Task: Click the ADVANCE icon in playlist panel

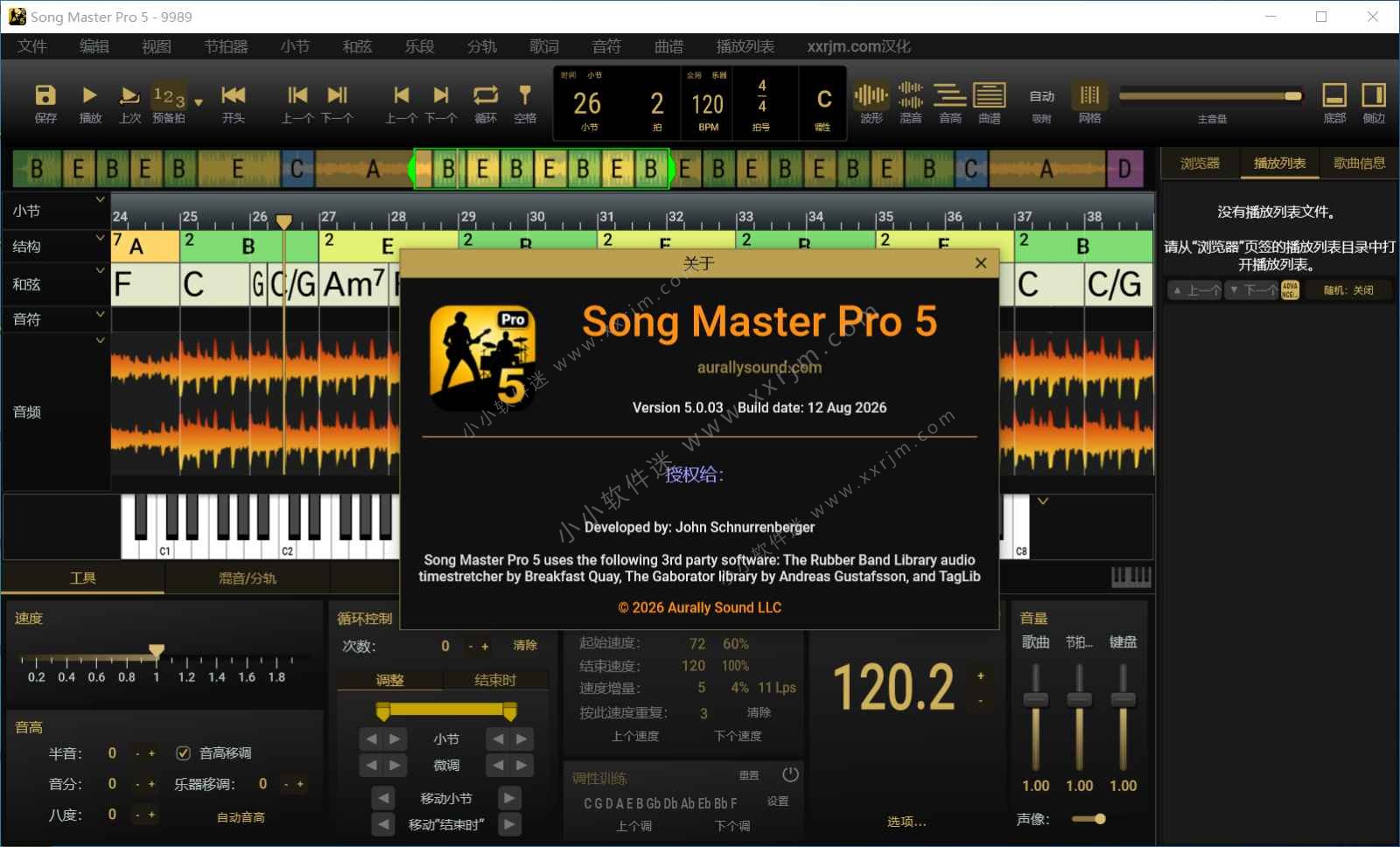Action: [x=1290, y=290]
